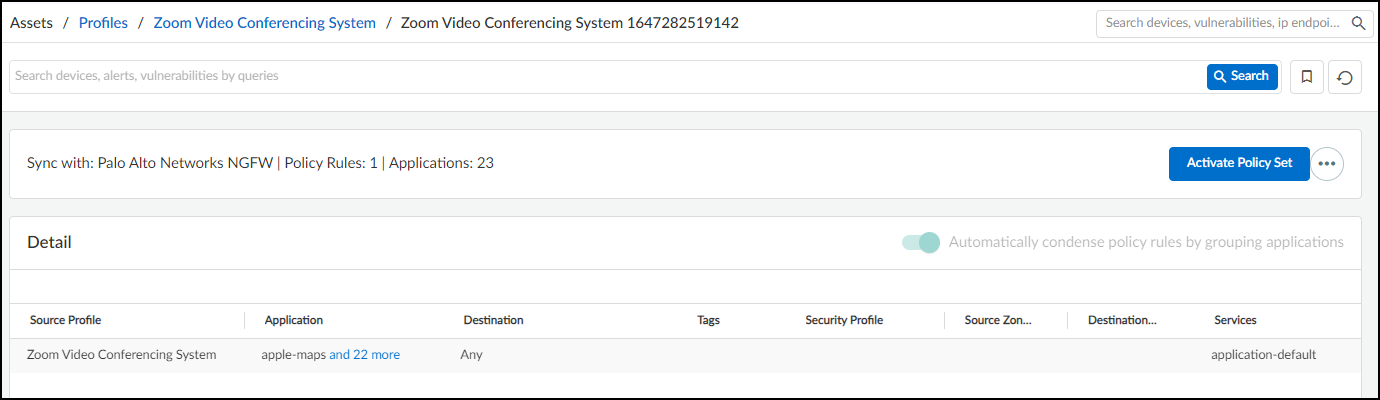
Task: Click the Destination column header
Action: pyautogui.click(x=494, y=320)
